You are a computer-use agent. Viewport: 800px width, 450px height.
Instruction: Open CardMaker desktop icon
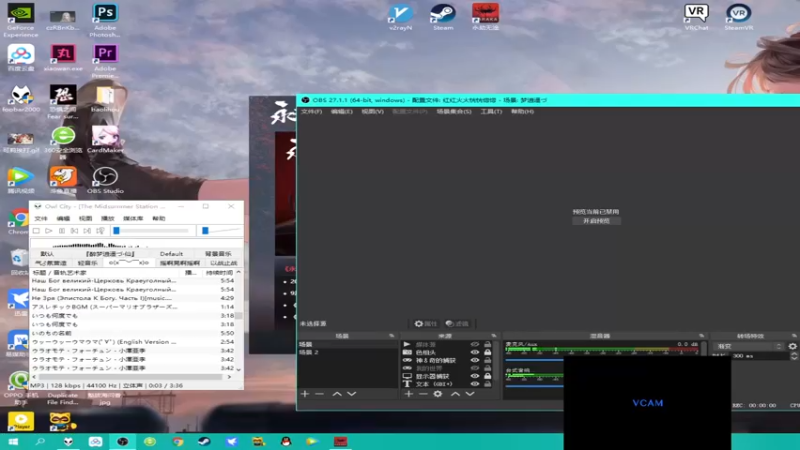(105, 139)
